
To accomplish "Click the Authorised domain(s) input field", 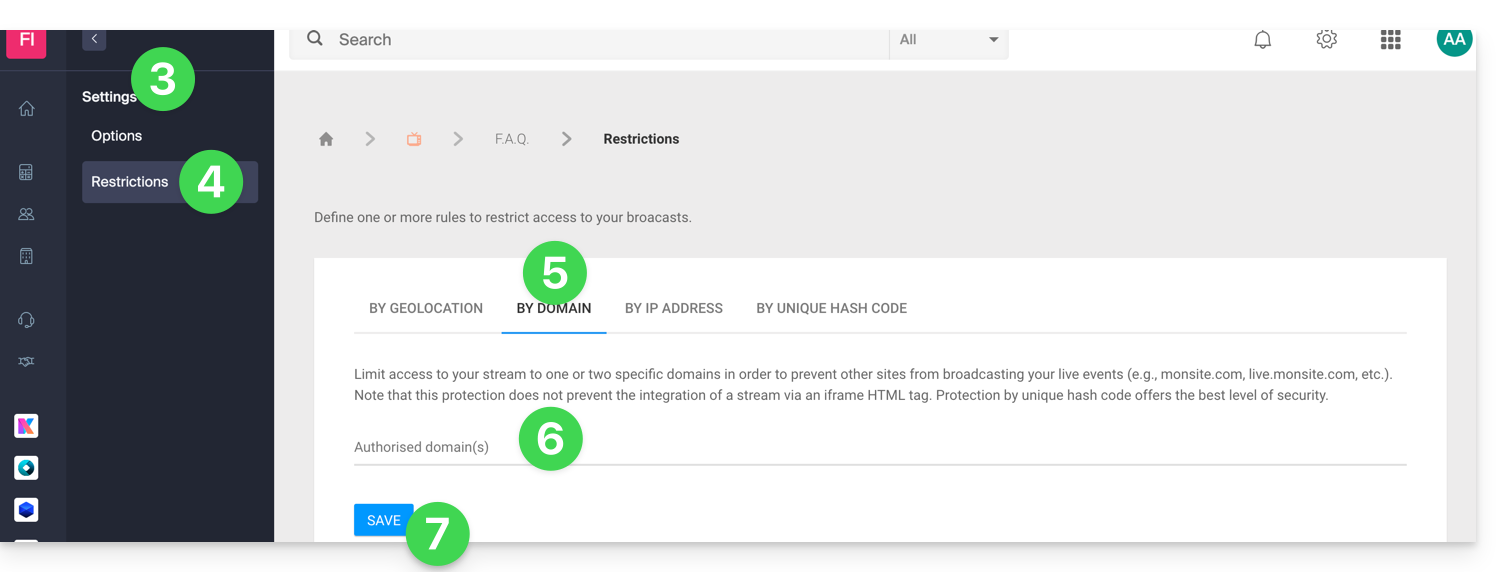I will (880, 448).
